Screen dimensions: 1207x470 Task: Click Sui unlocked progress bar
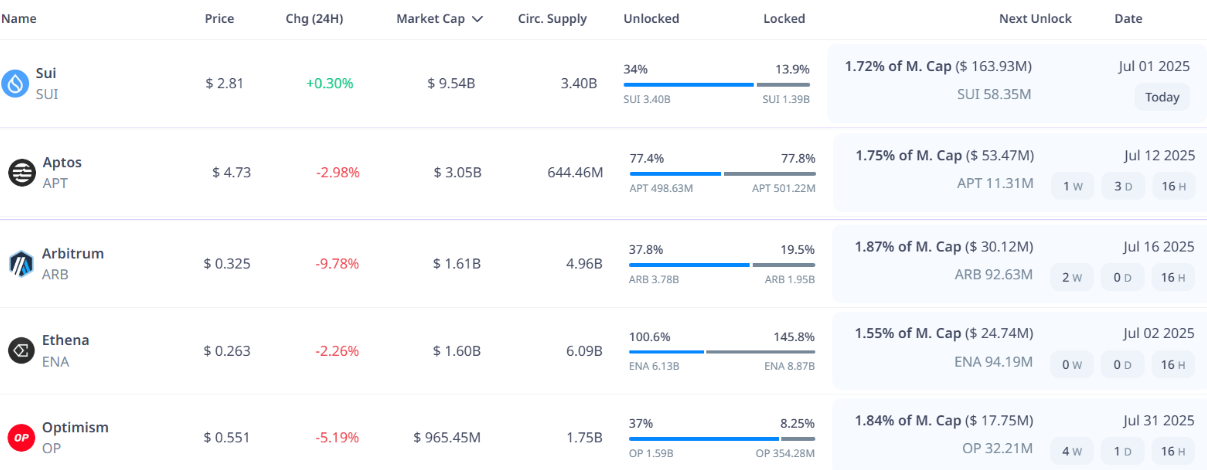[x=689, y=85]
